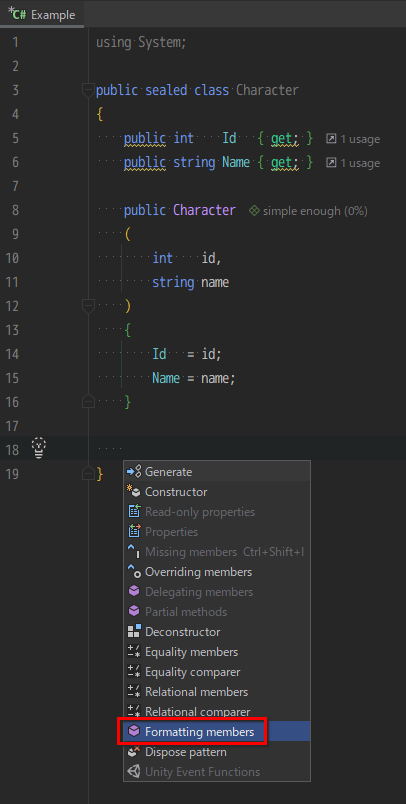
Task: Click the Relational comparer icon
Action: (x=134, y=712)
